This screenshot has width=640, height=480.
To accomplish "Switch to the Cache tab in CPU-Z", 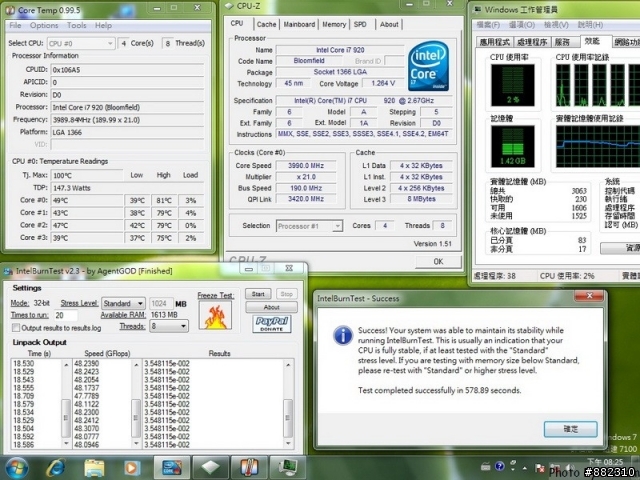I will pos(267,24).
